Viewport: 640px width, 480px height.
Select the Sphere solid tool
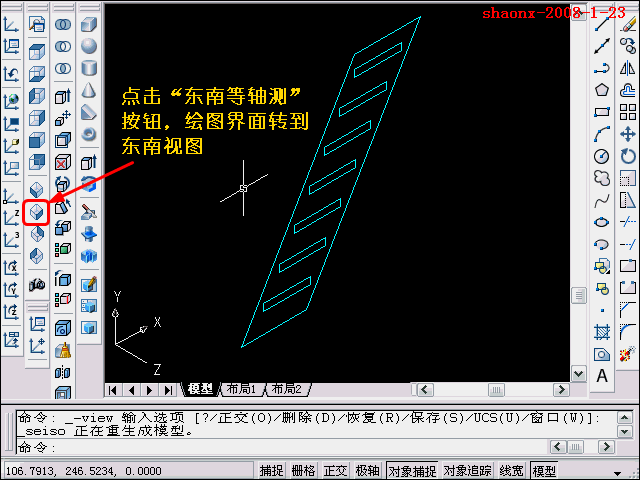click(89, 46)
